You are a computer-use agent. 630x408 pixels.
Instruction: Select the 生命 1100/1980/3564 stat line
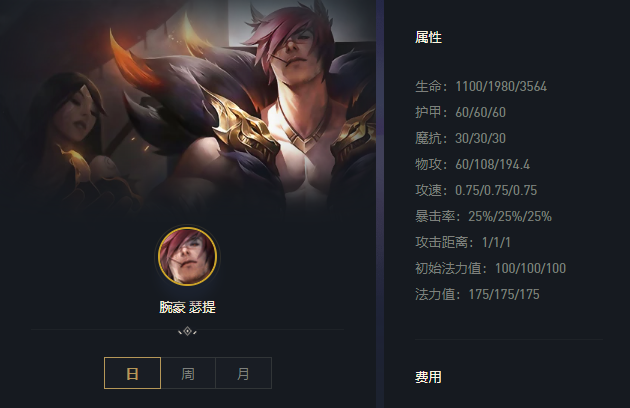click(481, 86)
